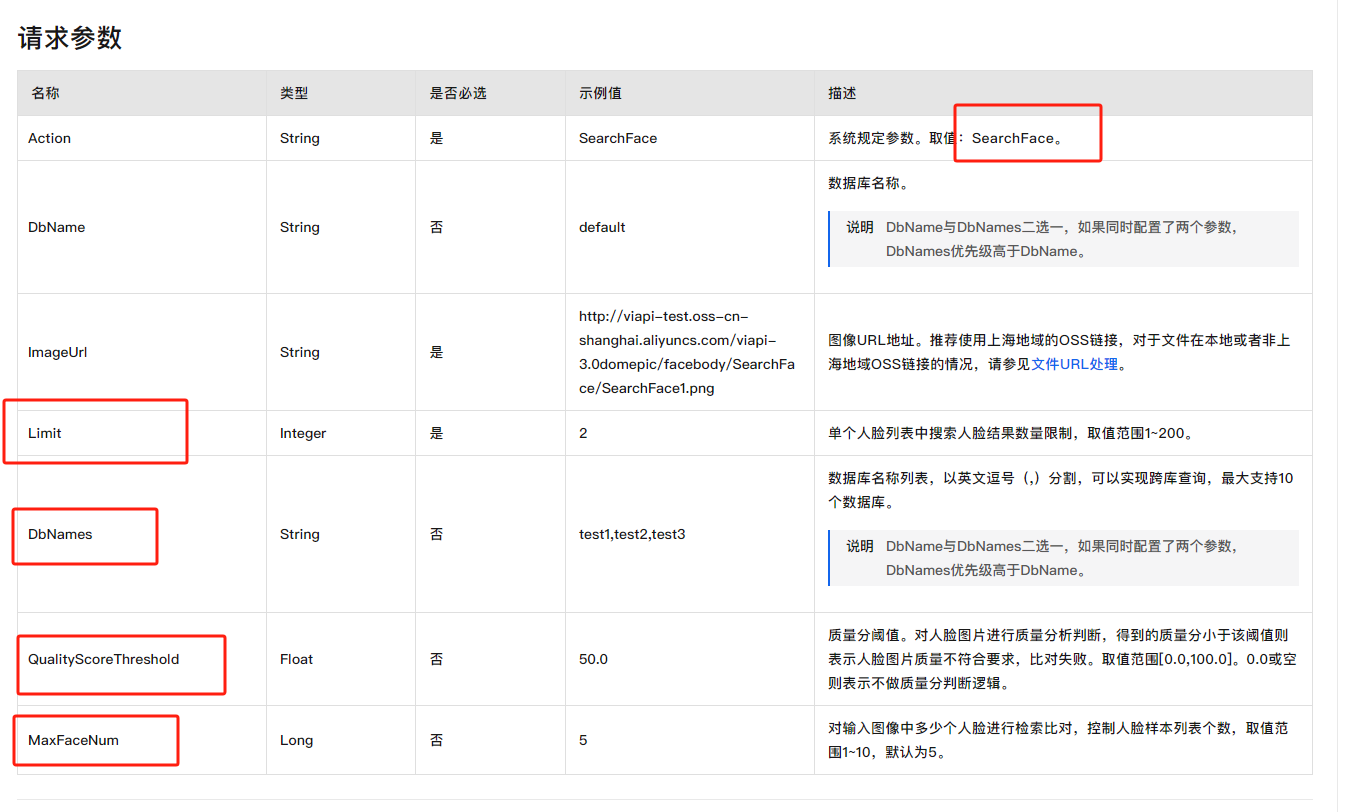This screenshot has width=1348, height=812.
Task: Click the default example value
Action: [x=602, y=227]
